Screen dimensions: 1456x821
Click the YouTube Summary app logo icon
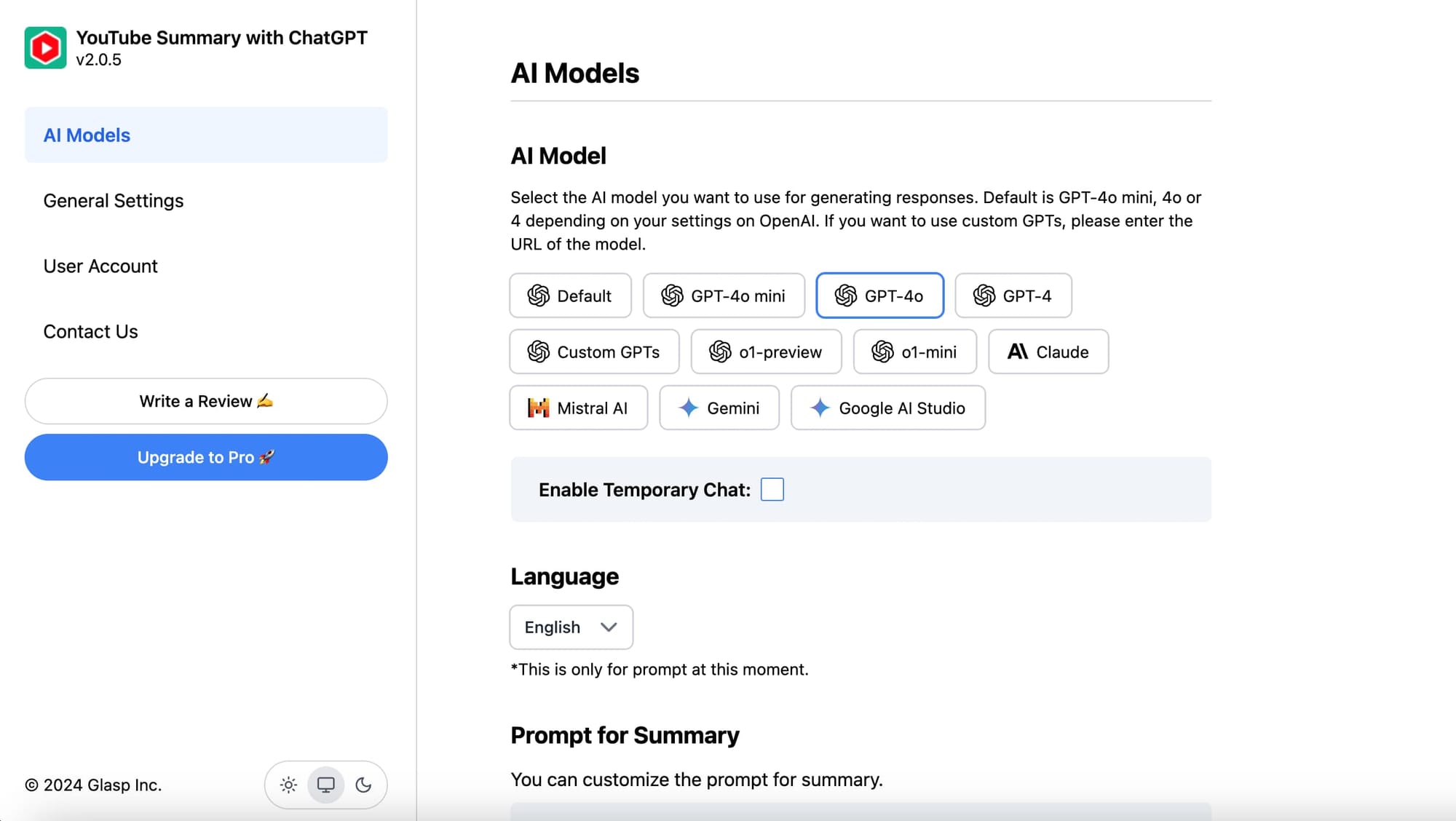pos(45,48)
